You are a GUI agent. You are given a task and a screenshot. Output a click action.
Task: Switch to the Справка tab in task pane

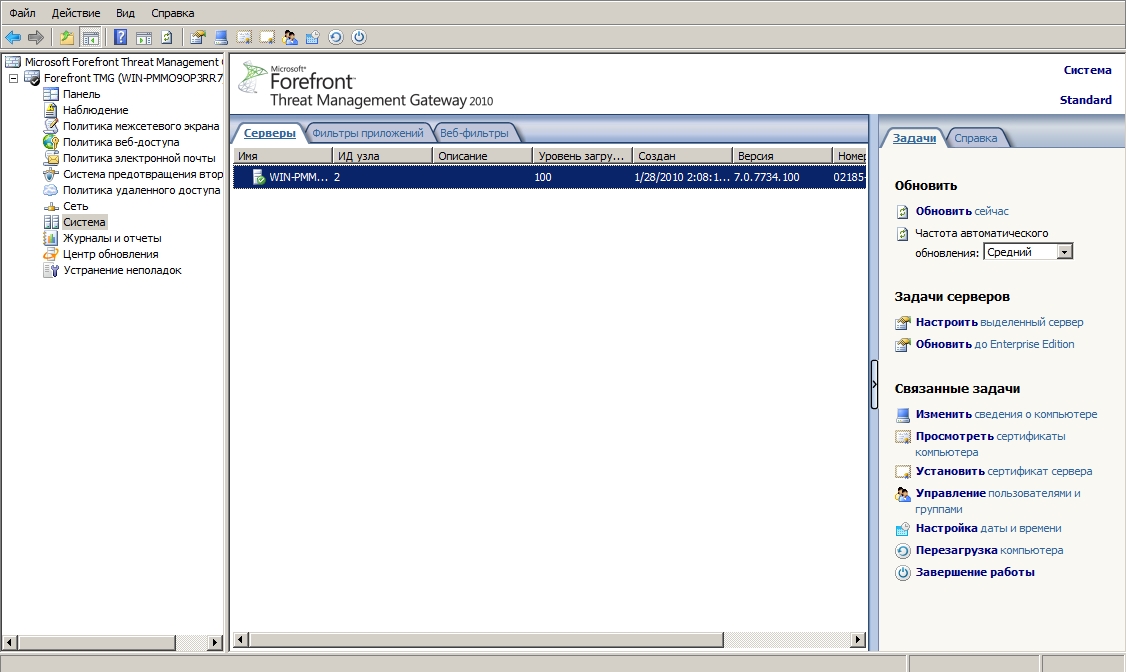coord(975,138)
